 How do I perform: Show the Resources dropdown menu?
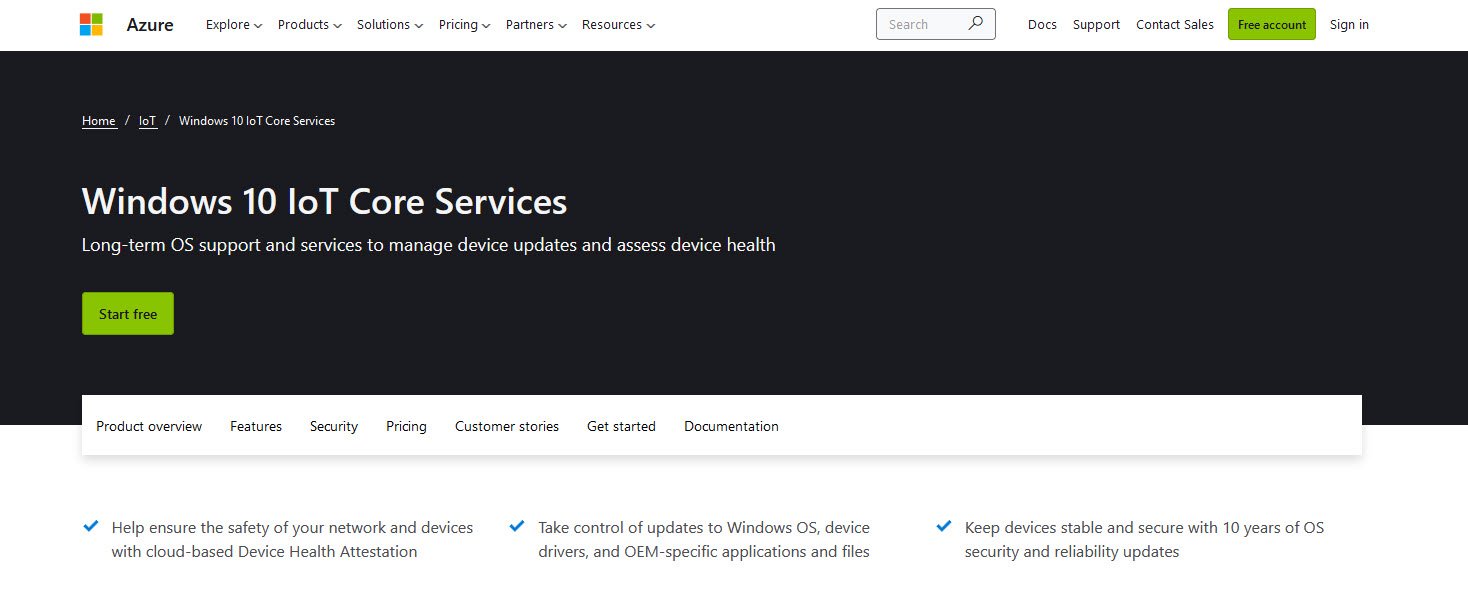click(619, 25)
